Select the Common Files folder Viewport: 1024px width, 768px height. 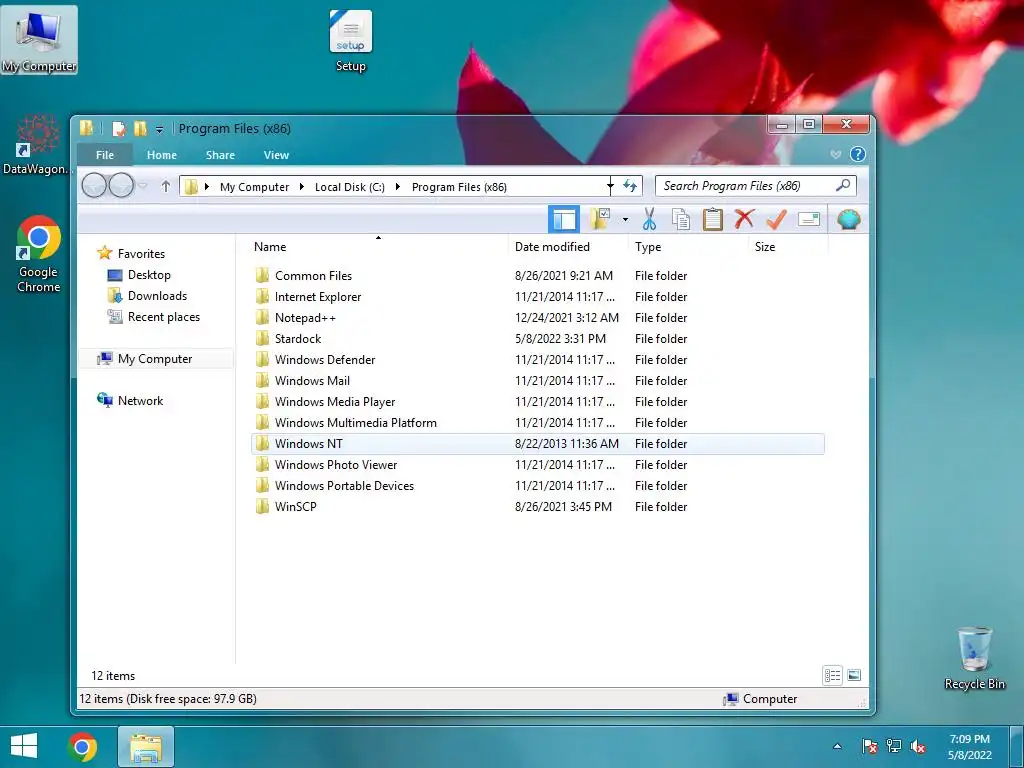pyautogui.click(x=537, y=276)
